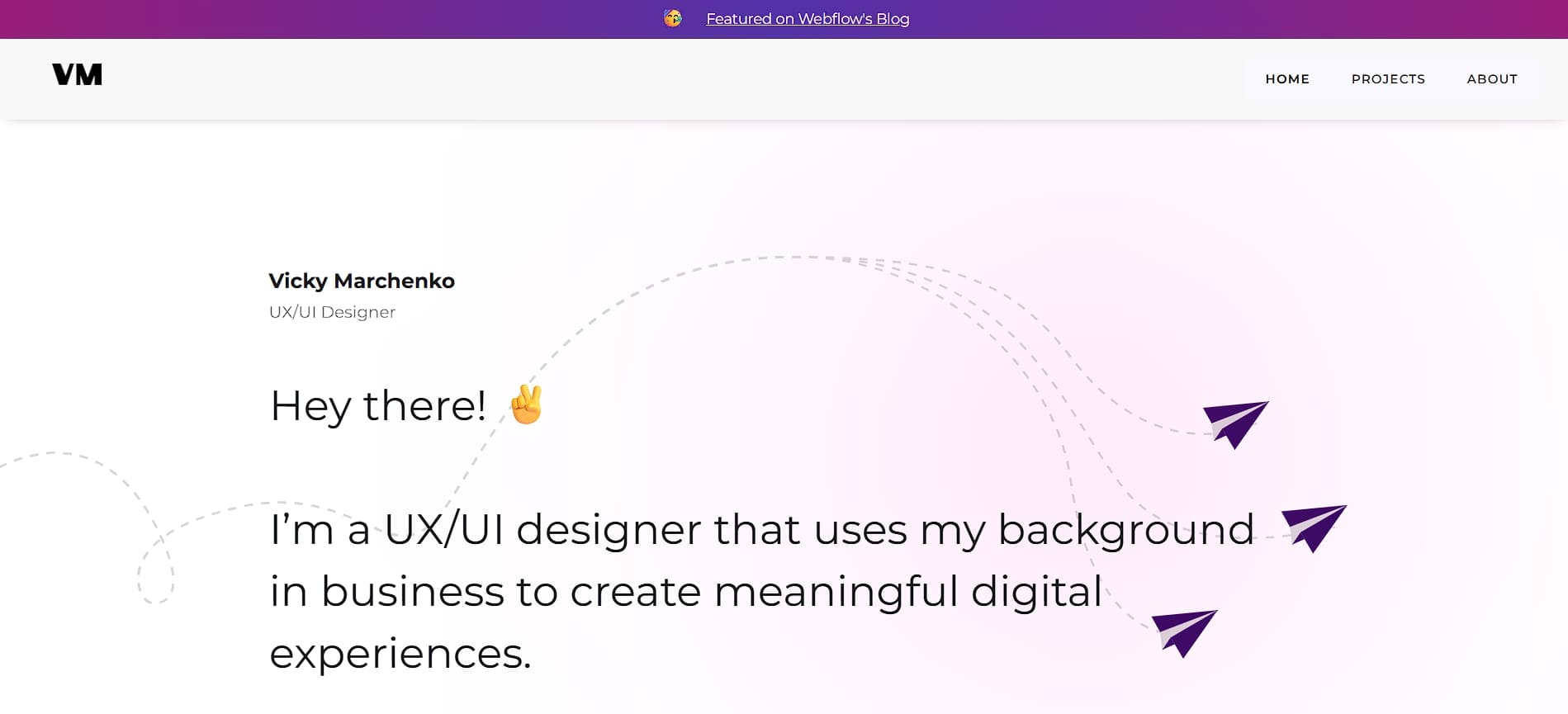This screenshot has width=1568, height=714.
Task: Go to the HOME nav item
Action: [x=1287, y=79]
